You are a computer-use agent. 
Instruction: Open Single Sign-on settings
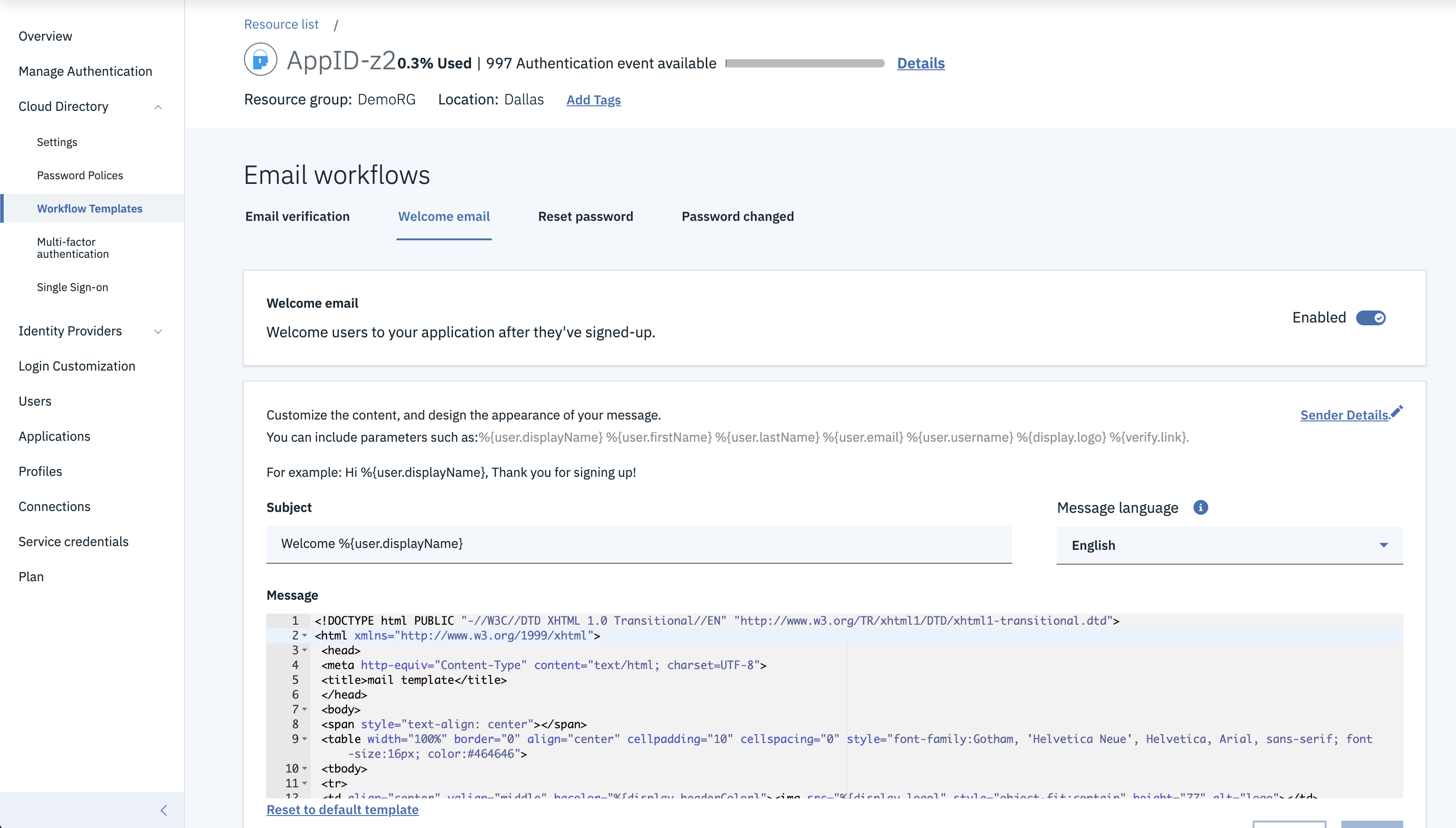click(72, 287)
